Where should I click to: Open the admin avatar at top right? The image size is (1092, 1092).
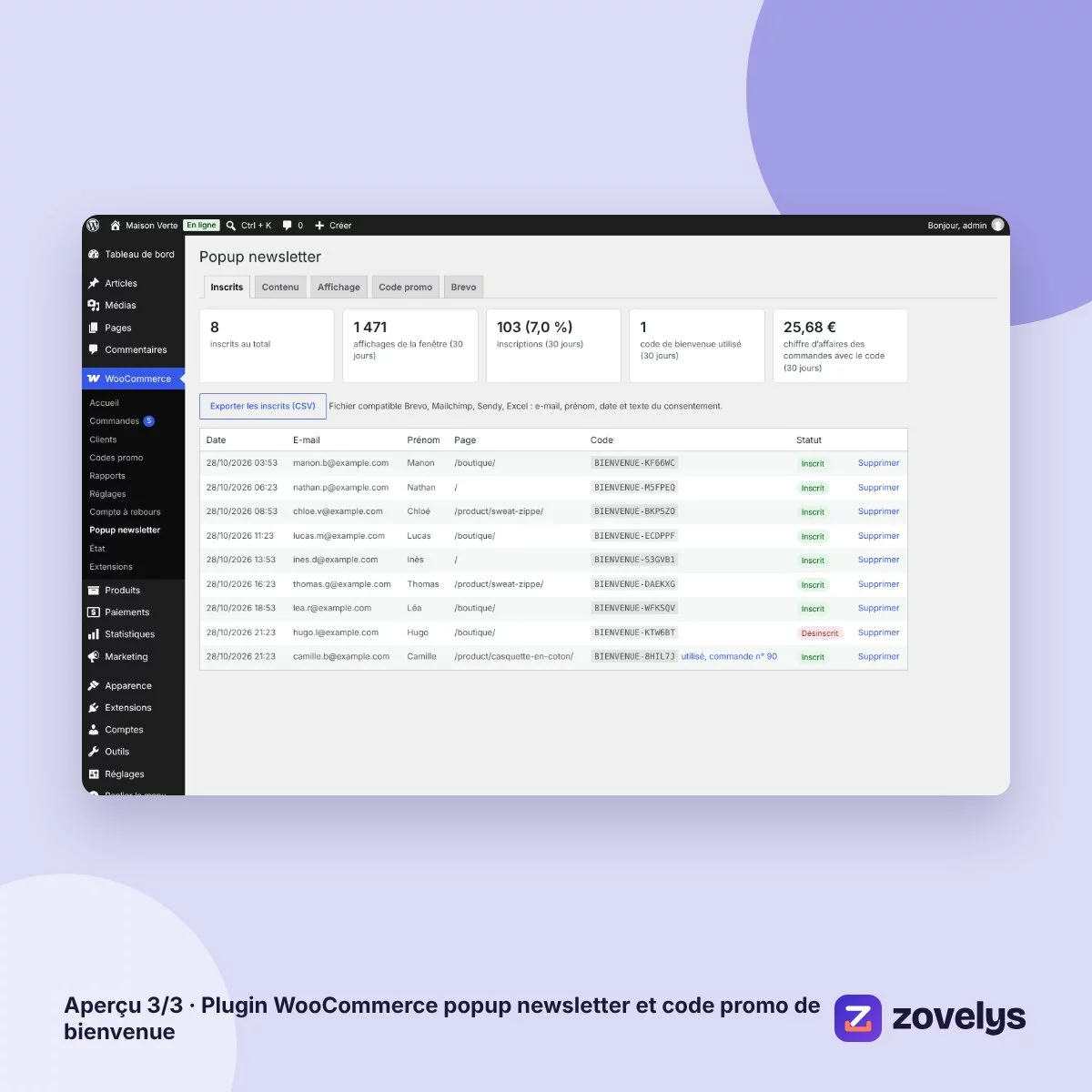(998, 225)
